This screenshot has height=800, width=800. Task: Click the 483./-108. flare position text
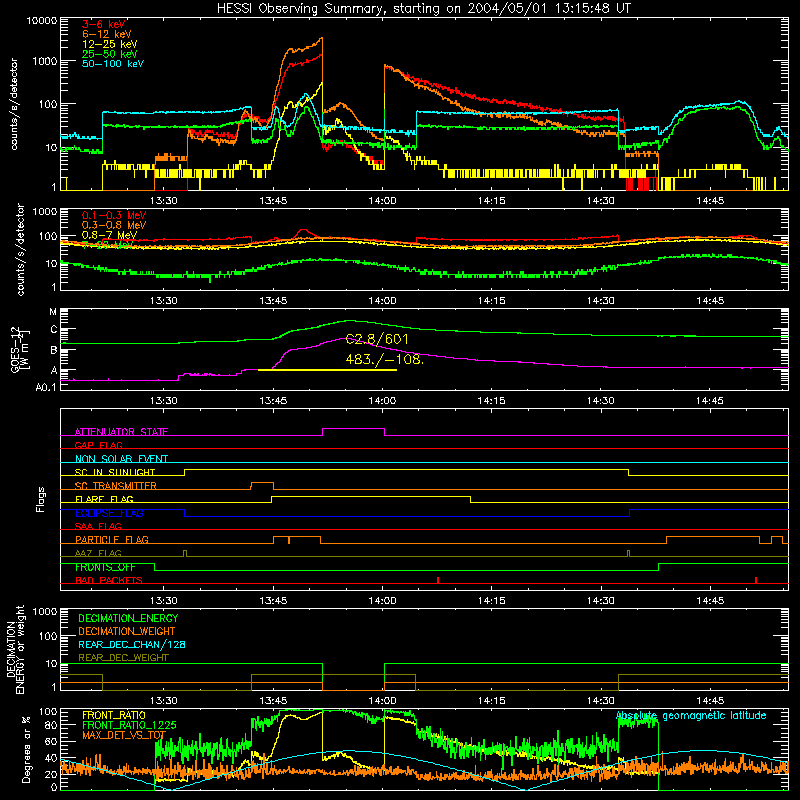tap(385, 359)
